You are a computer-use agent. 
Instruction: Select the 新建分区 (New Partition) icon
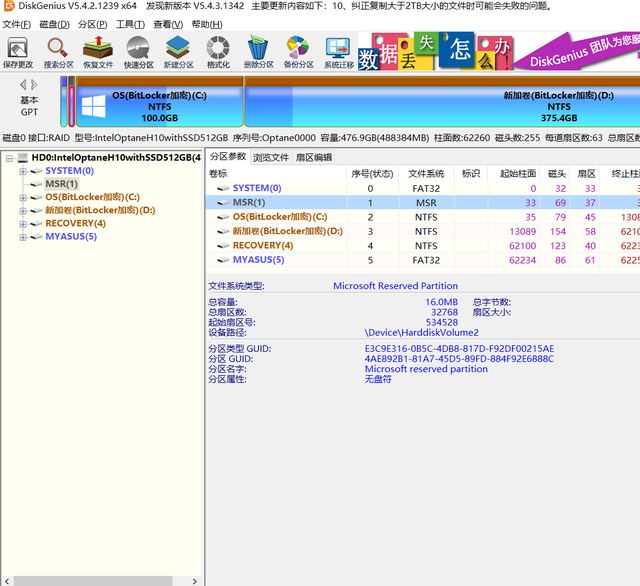pyautogui.click(x=178, y=51)
